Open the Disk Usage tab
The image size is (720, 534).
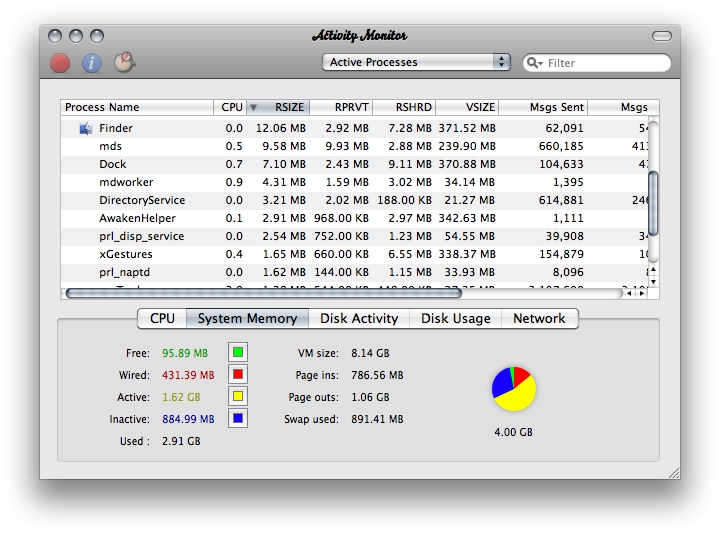coord(456,318)
